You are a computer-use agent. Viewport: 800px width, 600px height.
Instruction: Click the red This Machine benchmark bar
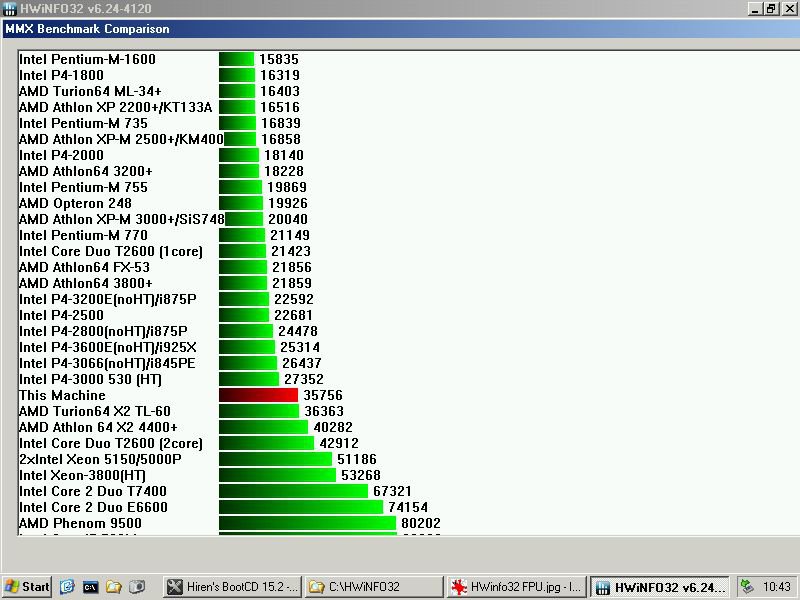[258, 395]
